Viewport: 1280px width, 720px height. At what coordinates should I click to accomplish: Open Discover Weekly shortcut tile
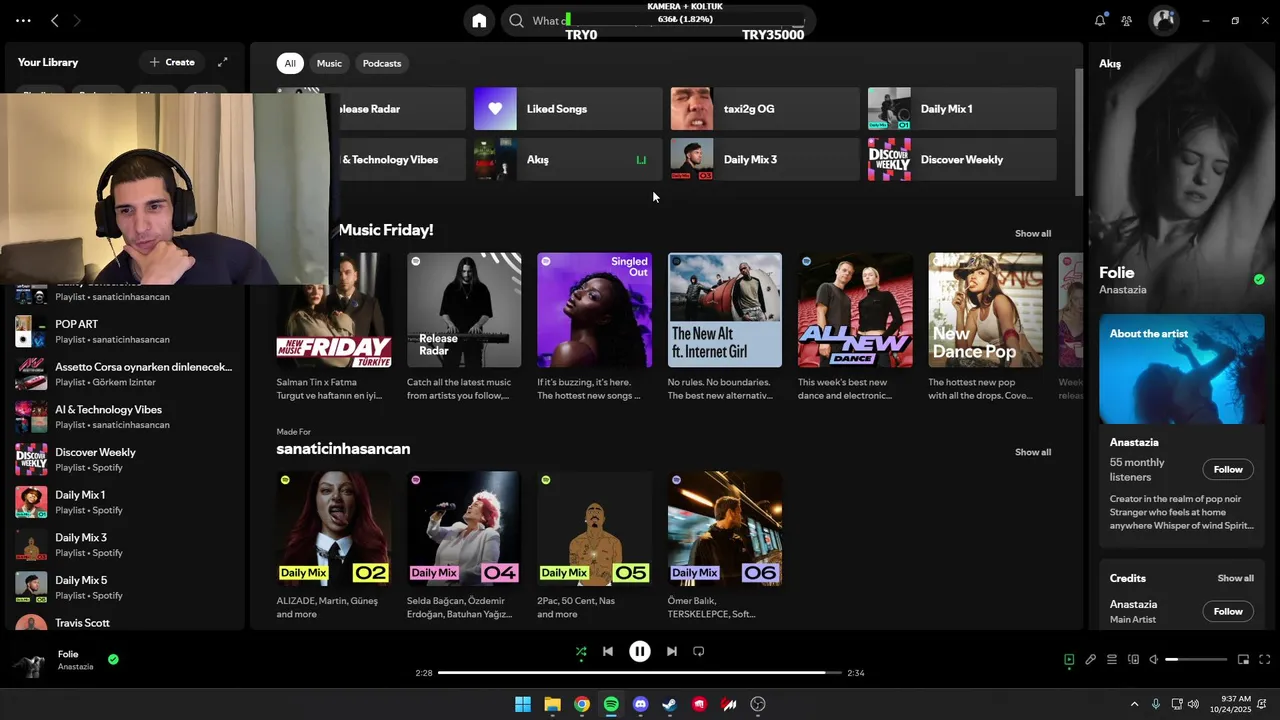click(962, 160)
